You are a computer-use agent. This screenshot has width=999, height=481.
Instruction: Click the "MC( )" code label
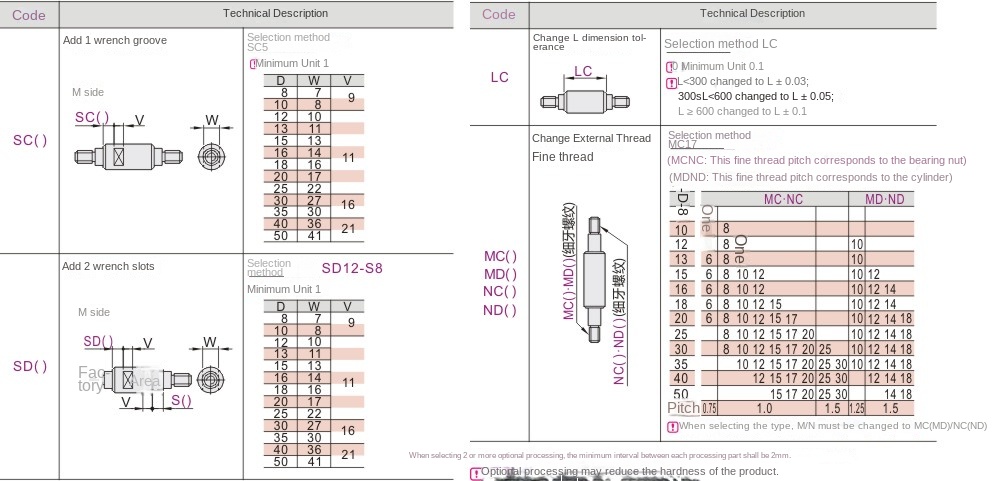click(x=501, y=256)
